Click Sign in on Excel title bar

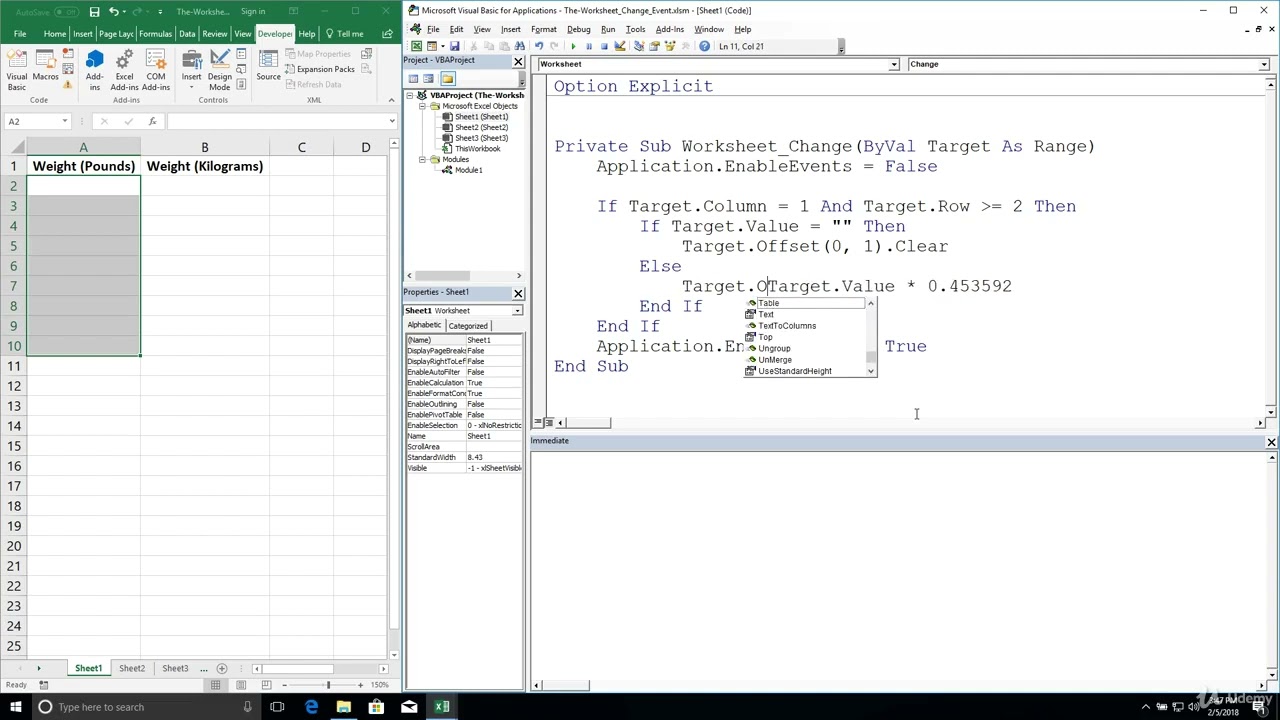point(253,12)
